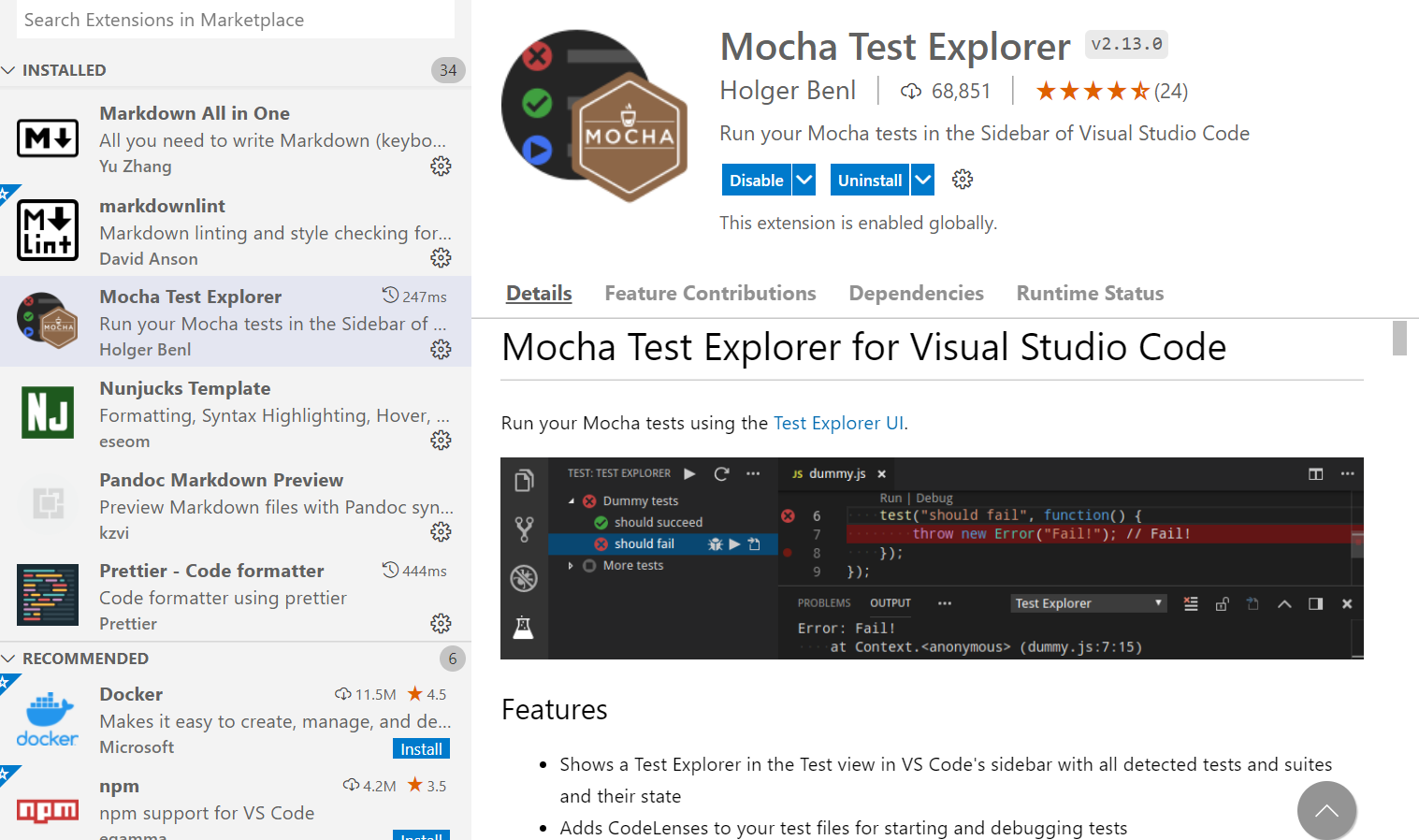Viewport: 1419px width, 840px height.
Task: Open Mocha Test Explorer's manage settings gear
Action: pyautogui.click(x=441, y=350)
